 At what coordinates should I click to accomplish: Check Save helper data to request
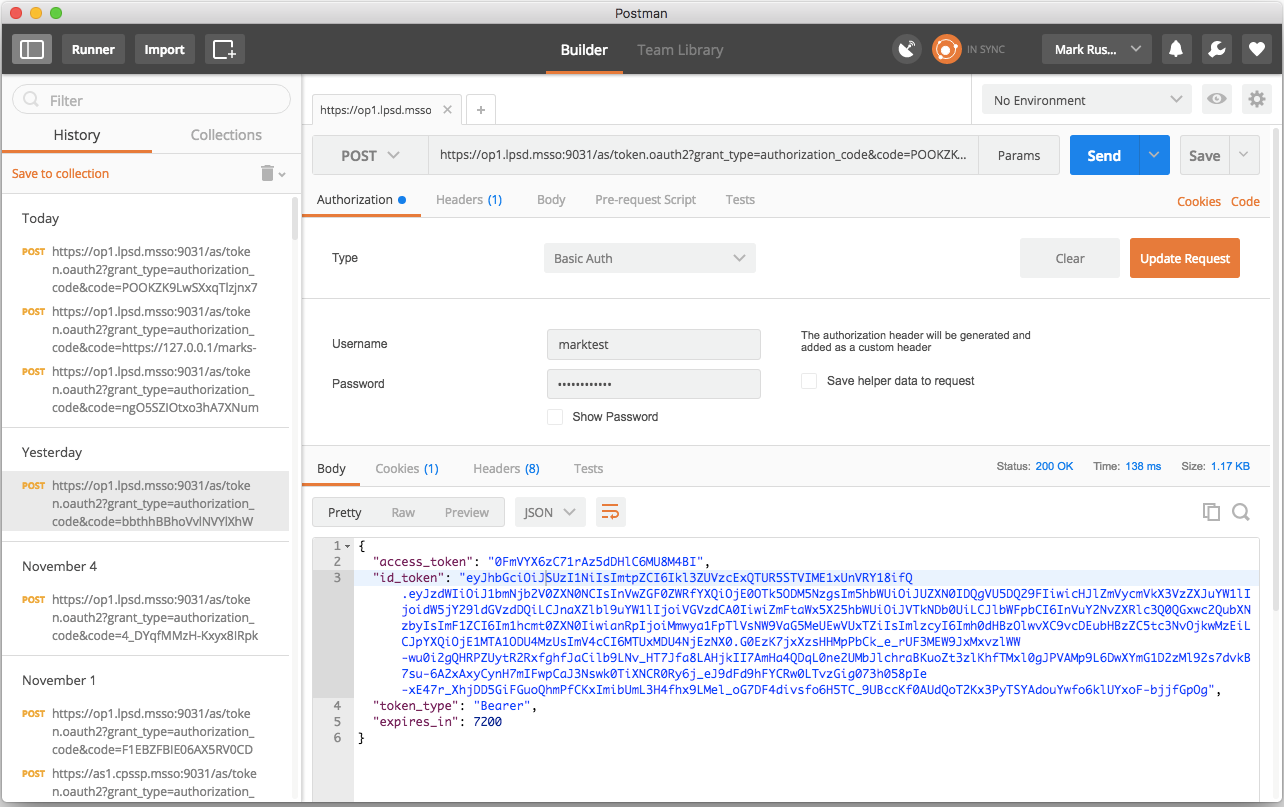click(809, 381)
